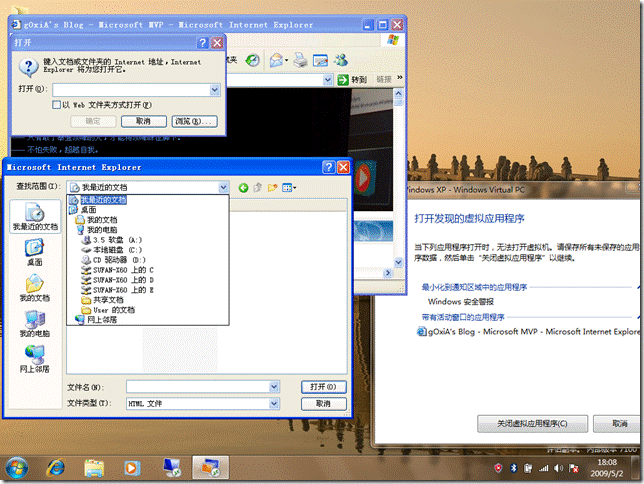Expand the IE address bar dropdown
Screen dimensions: 644x484
tap(327, 80)
